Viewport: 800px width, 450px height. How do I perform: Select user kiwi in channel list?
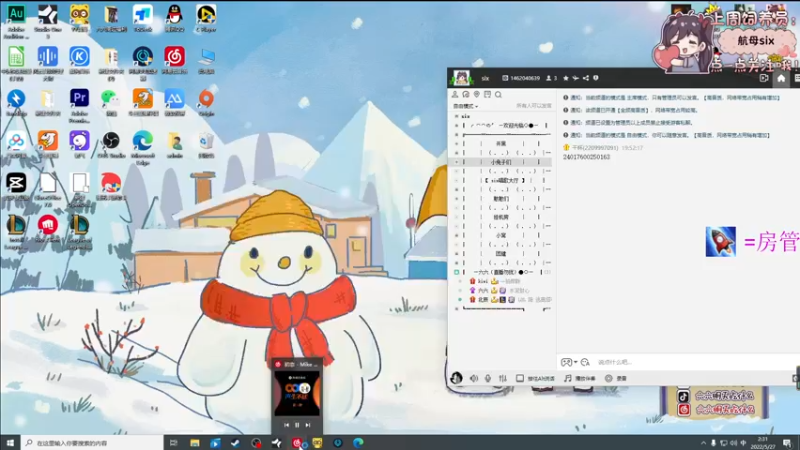point(482,281)
